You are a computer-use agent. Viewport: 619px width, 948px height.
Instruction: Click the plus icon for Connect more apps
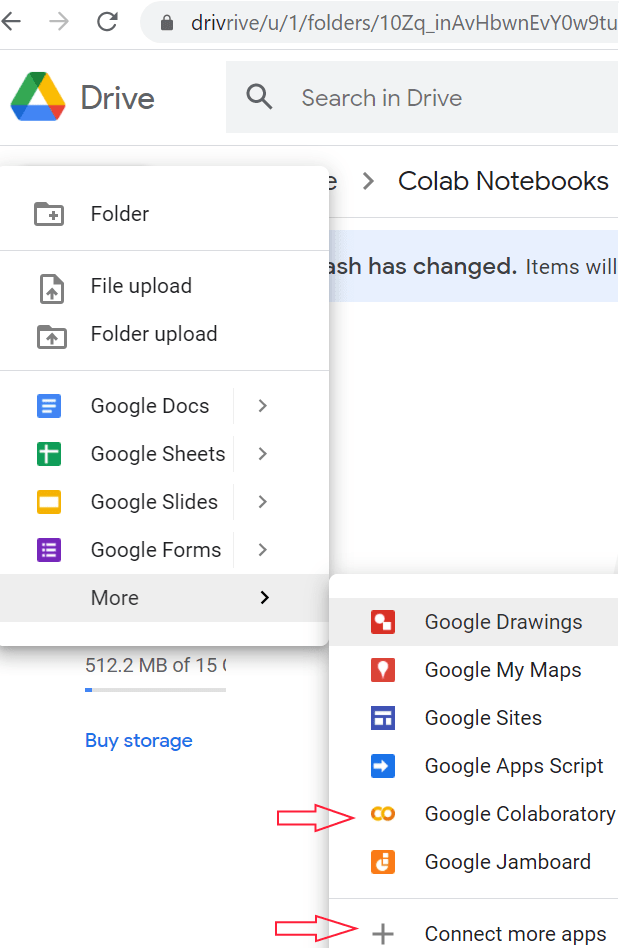[383, 933]
